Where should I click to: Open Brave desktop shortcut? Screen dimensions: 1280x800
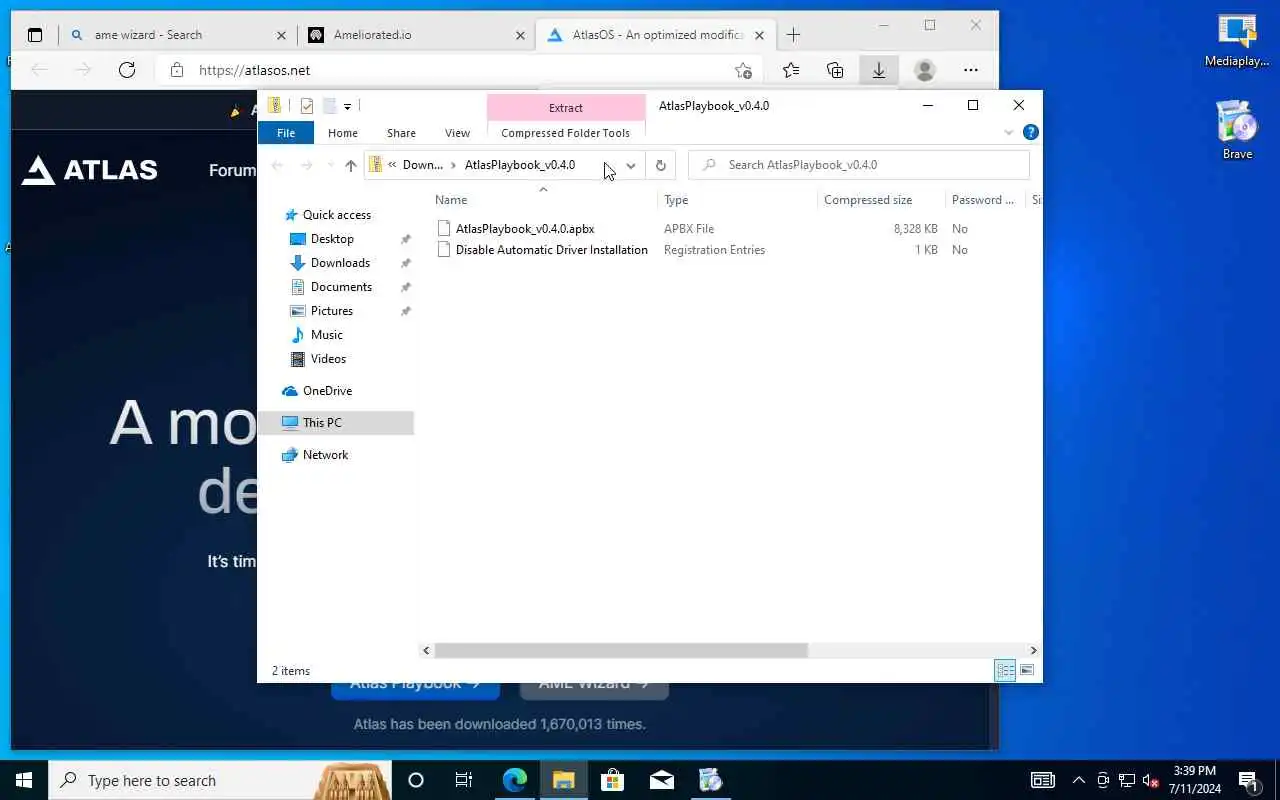point(1237,129)
